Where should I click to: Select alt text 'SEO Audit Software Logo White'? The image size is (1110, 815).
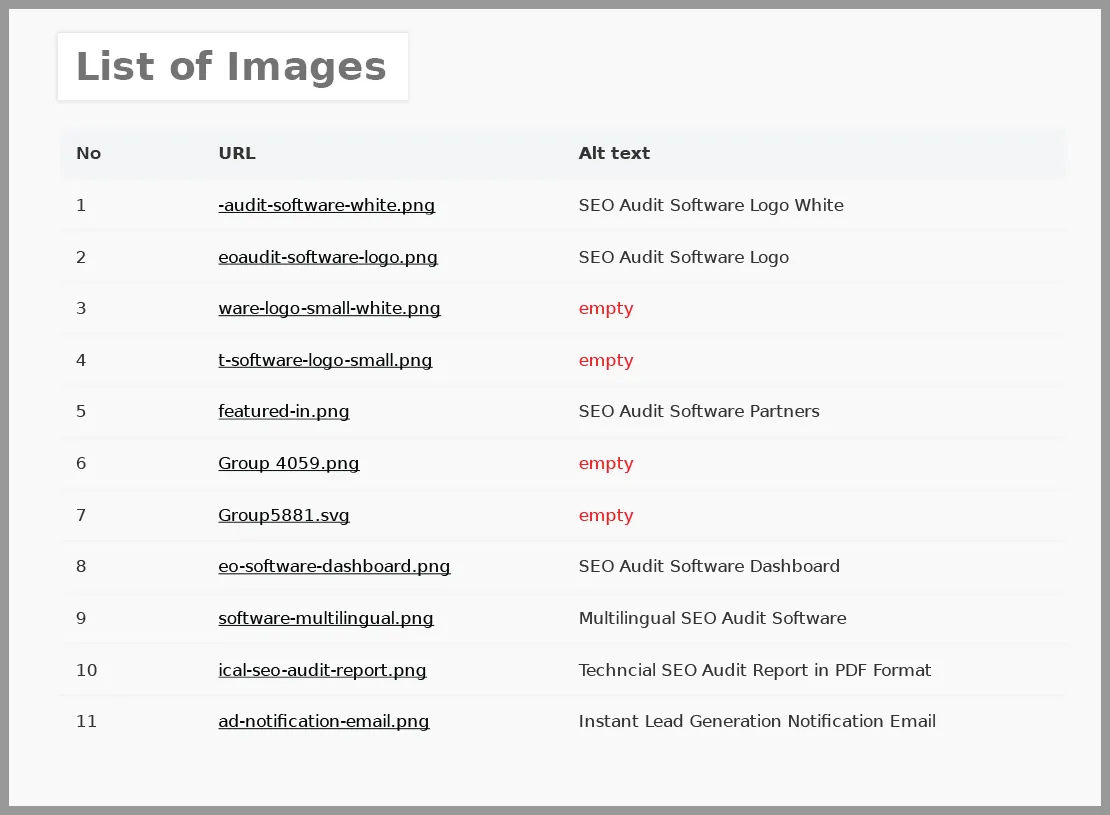[x=711, y=205]
